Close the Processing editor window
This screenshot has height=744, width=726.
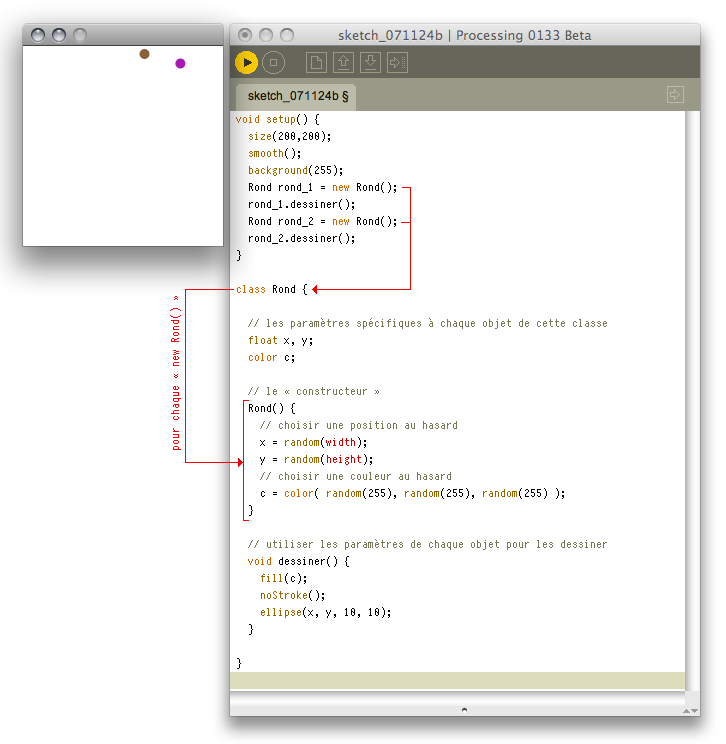(x=245, y=35)
